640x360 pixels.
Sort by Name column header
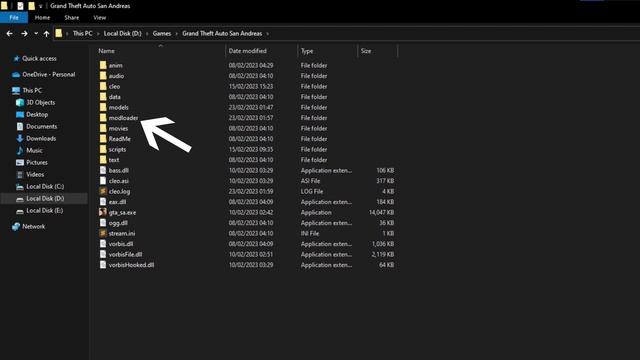pos(106,51)
